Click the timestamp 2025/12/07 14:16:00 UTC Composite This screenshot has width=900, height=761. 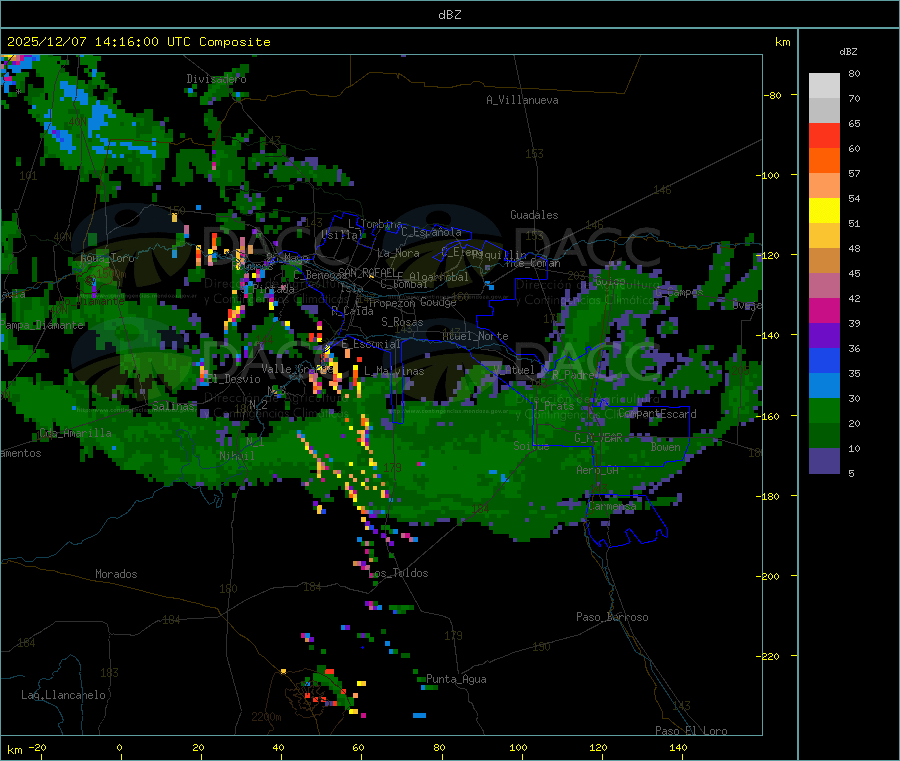138,42
